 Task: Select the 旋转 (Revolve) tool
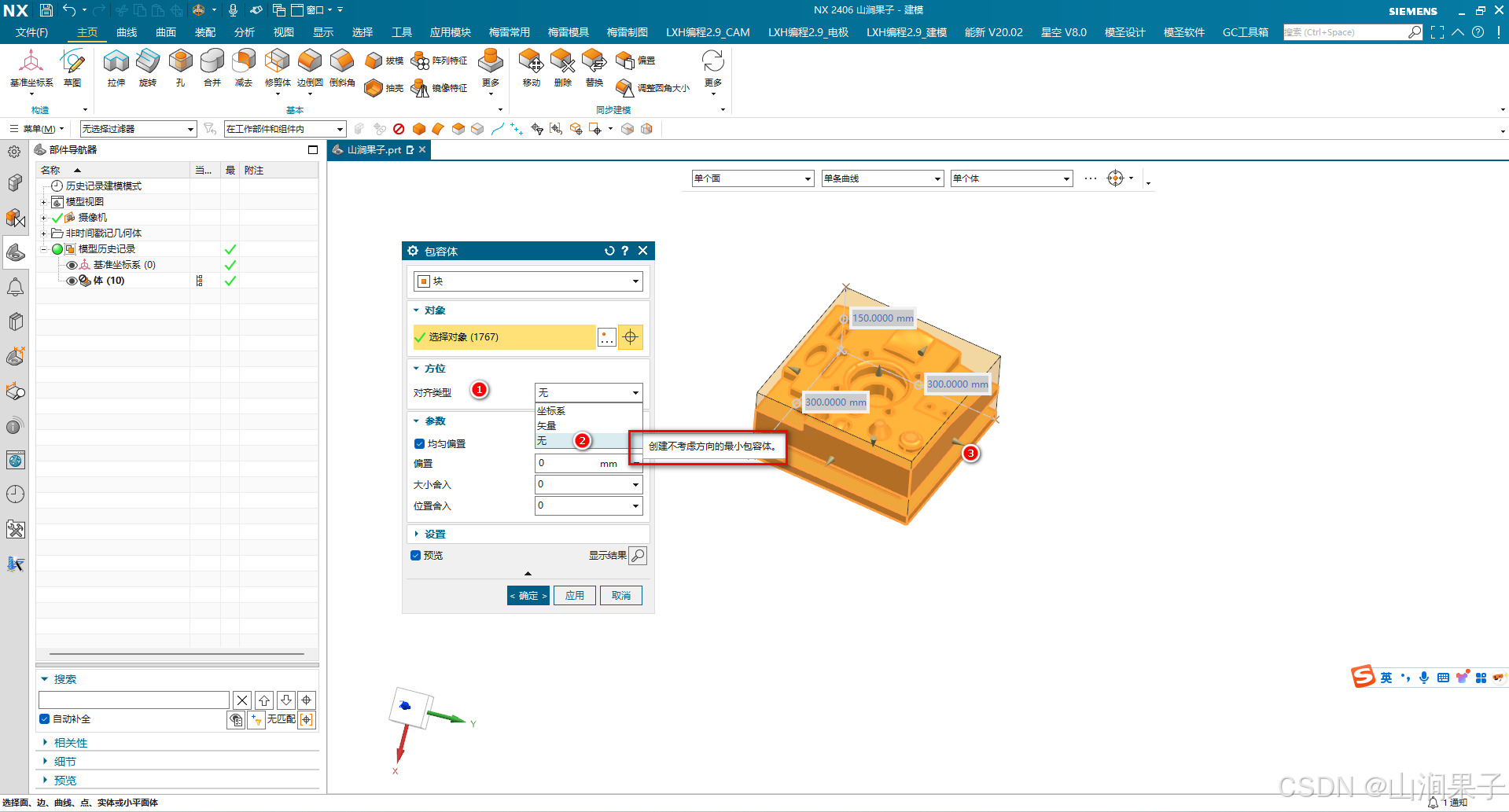148,68
